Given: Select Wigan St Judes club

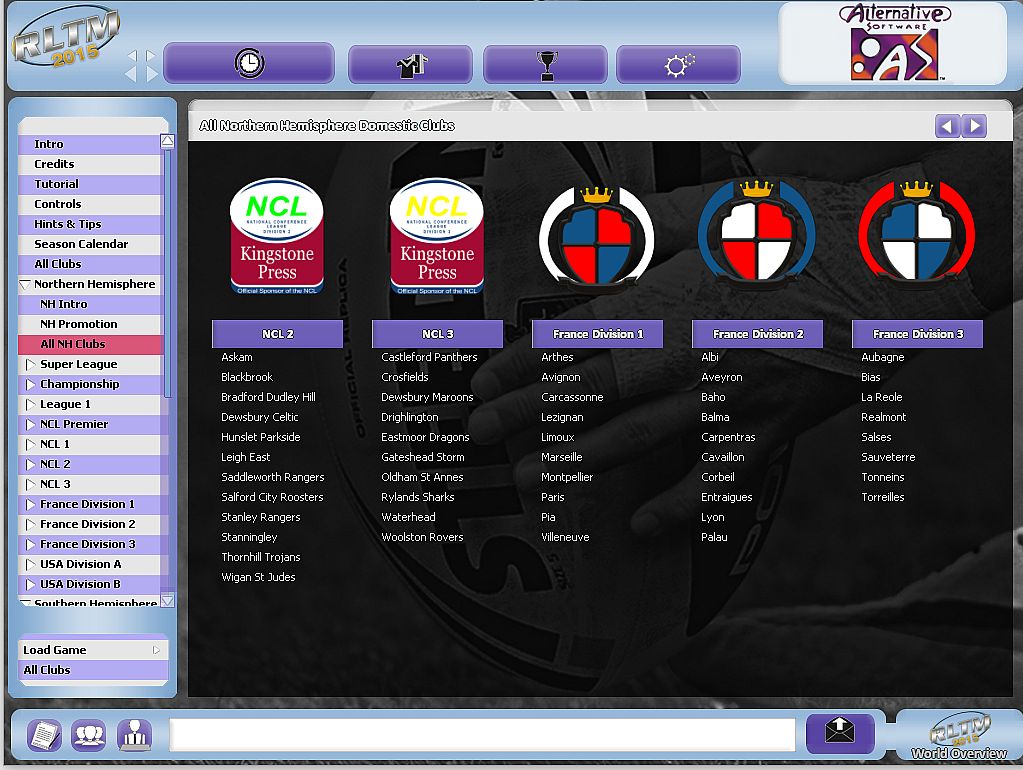Looking at the screenshot, I should [x=258, y=577].
